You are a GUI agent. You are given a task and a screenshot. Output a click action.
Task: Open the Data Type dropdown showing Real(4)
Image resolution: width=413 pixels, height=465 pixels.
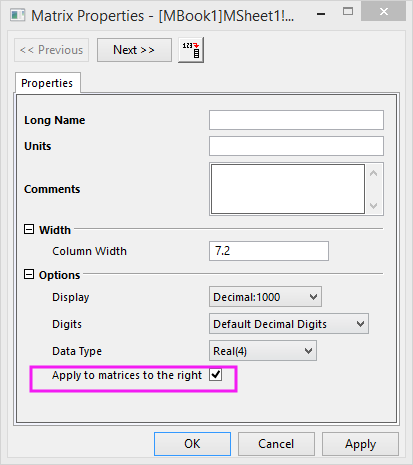pos(263,351)
